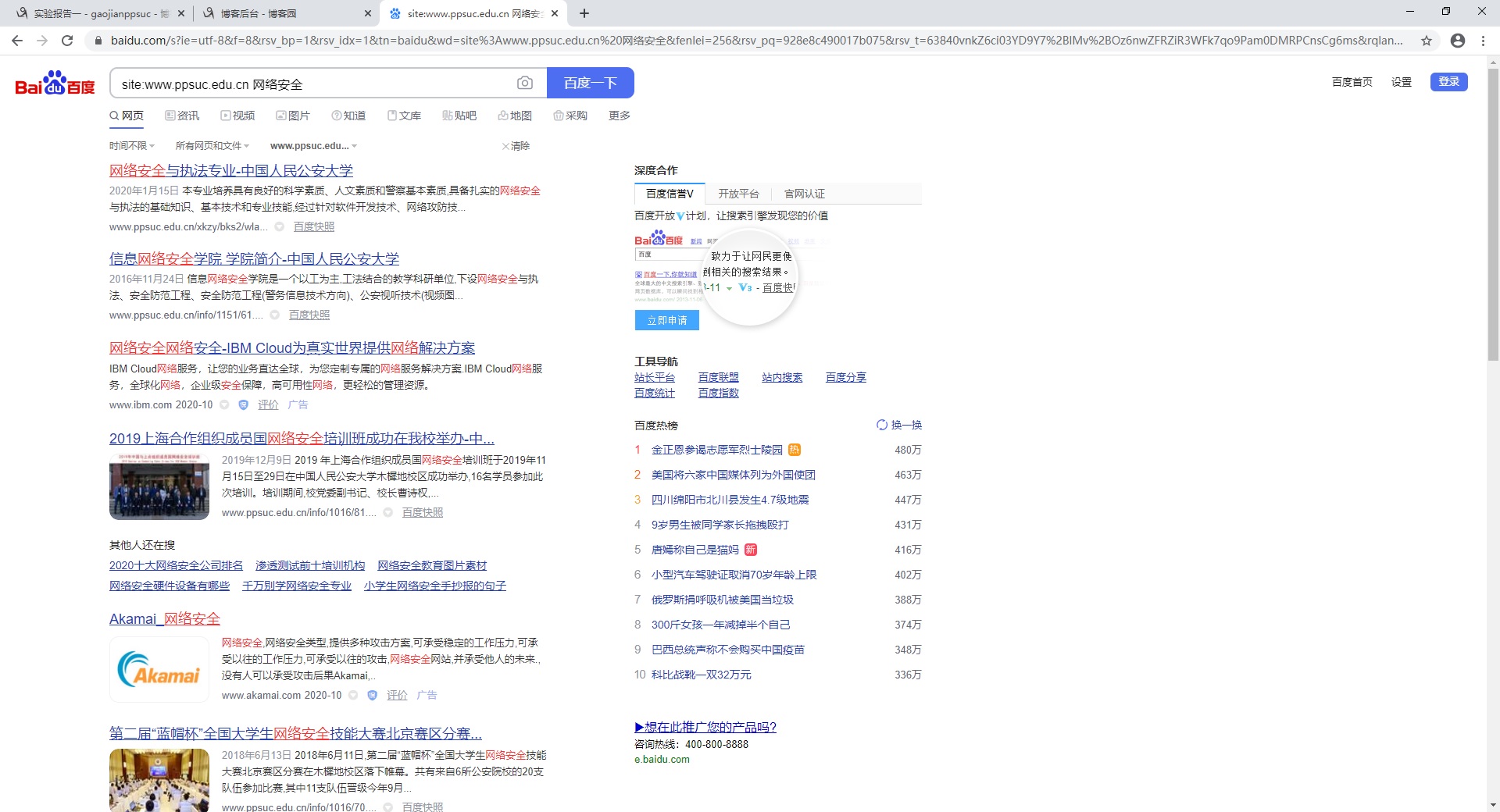This screenshot has width=1500, height=812.
Task: Open the 更多 search categories
Action: (x=620, y=116)
